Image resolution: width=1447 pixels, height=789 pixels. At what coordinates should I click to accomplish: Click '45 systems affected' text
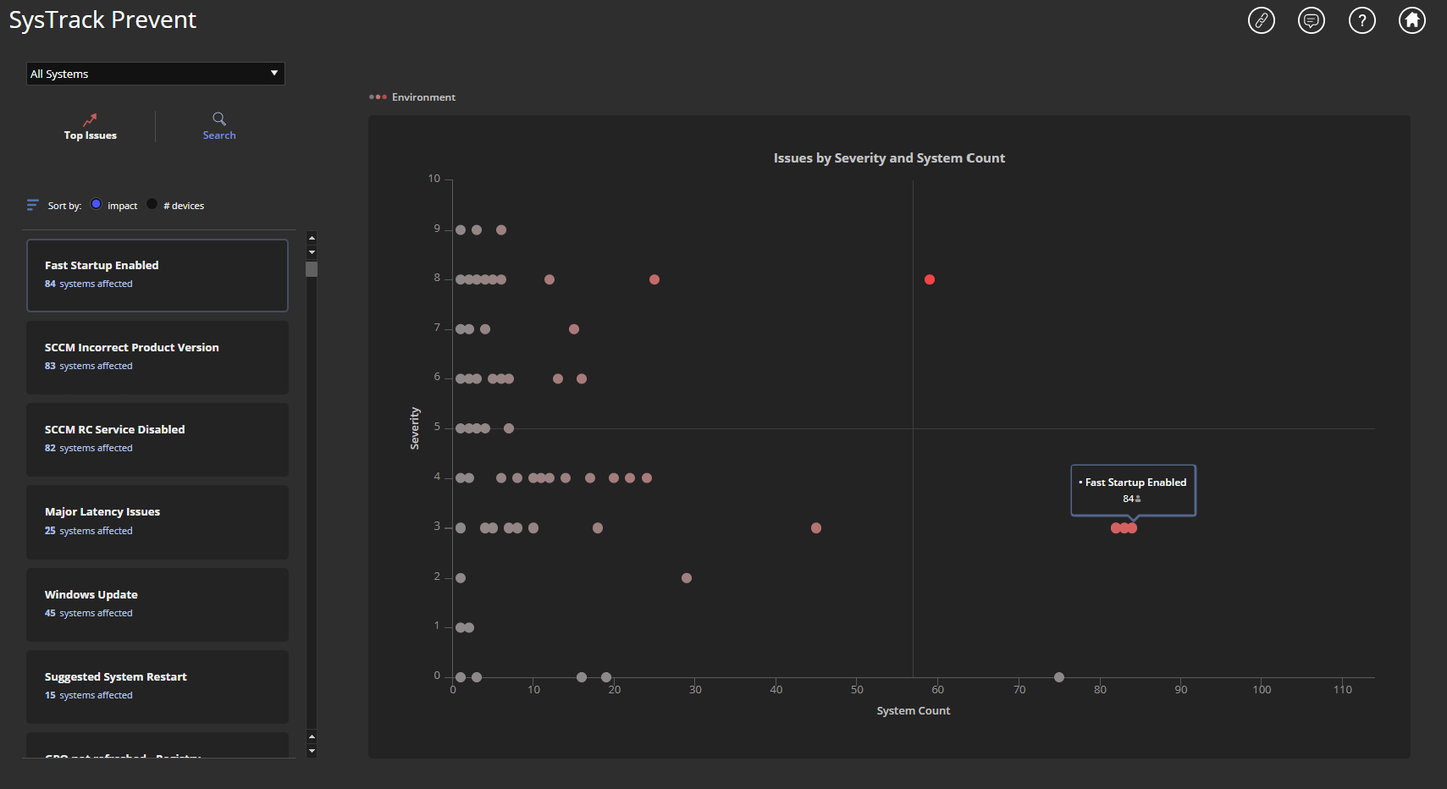click(89, 613)
